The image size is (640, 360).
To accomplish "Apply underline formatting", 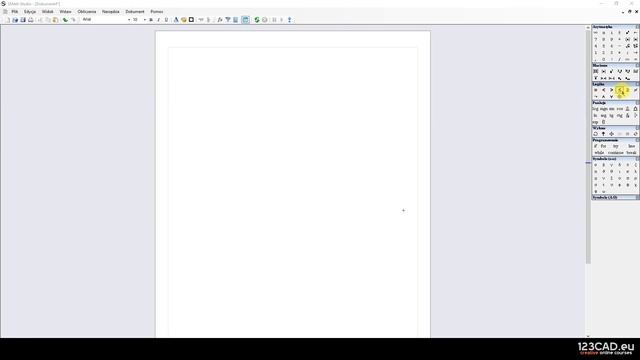I will 166,20.
